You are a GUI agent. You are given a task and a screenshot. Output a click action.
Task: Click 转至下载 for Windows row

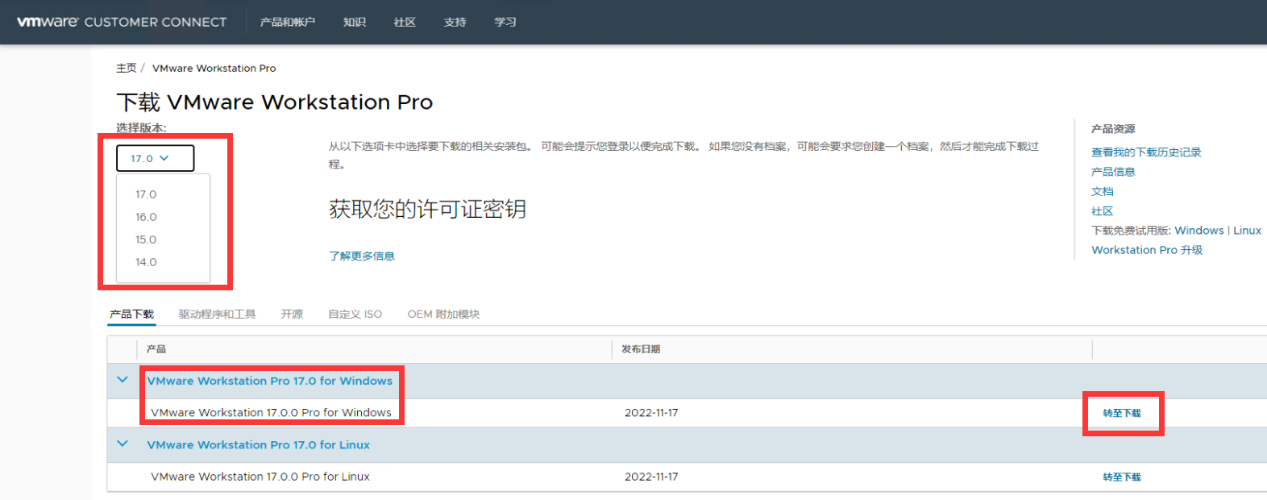coord(1121,413)
